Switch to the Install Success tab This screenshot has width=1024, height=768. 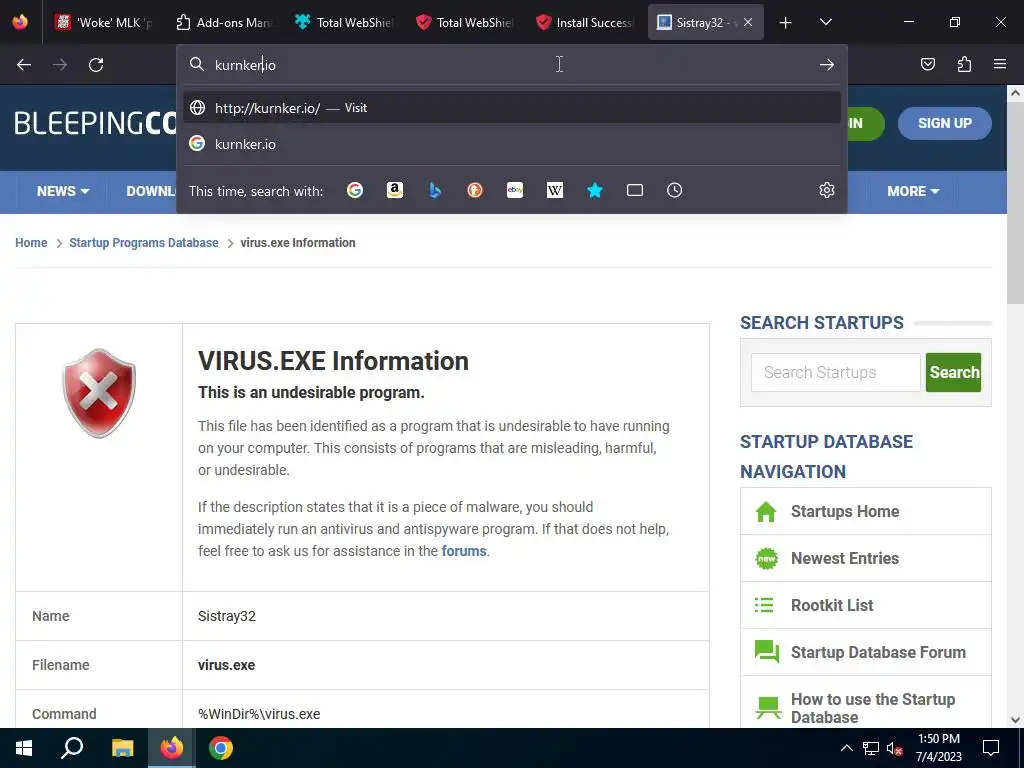[x=584, y=23]
